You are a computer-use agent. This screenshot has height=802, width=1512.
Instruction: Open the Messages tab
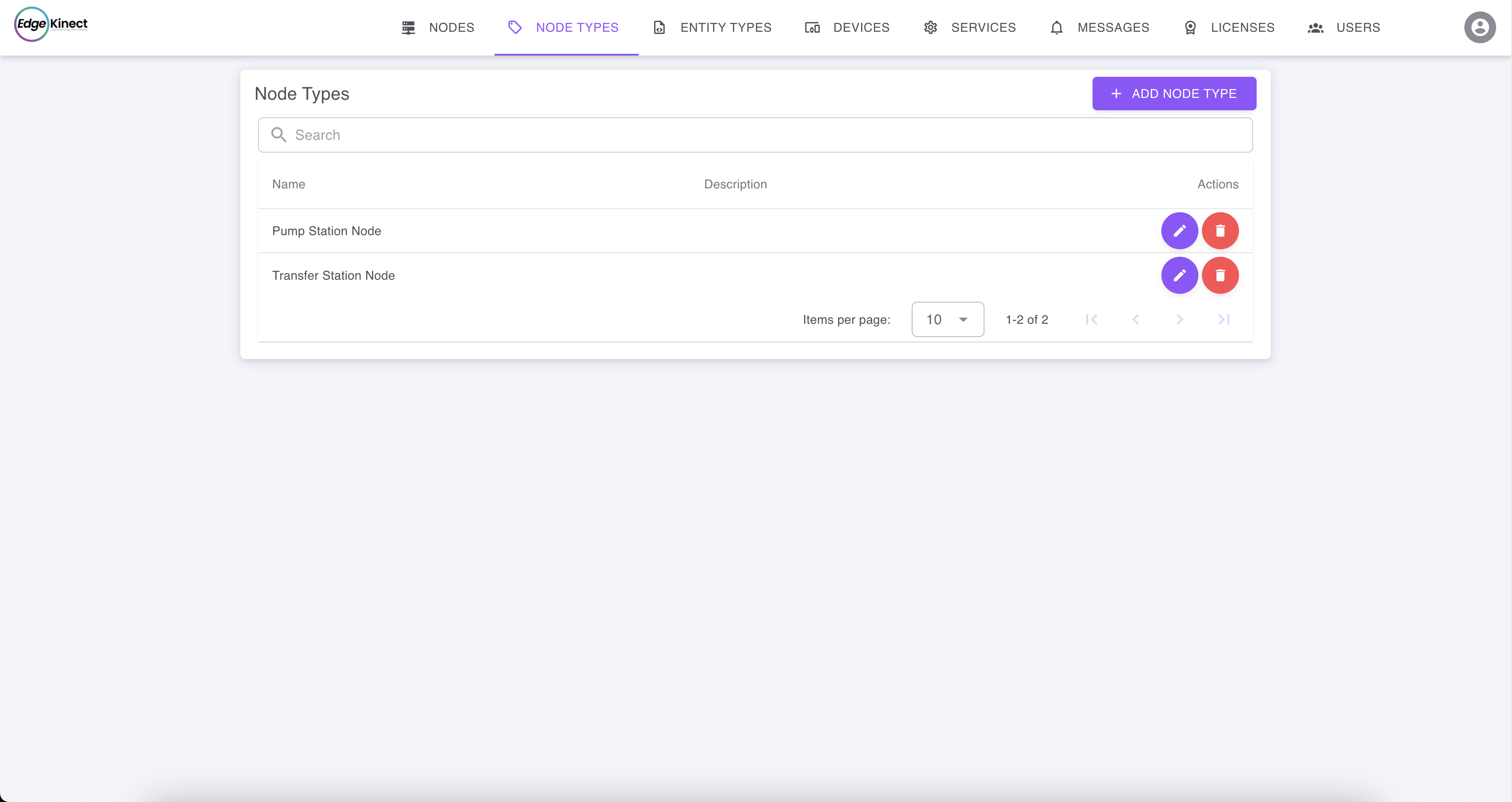1099,28
